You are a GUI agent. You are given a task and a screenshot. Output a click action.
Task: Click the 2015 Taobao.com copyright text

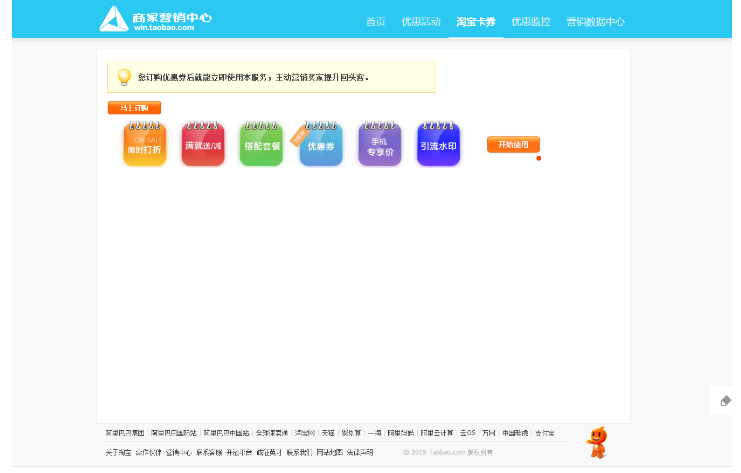pos(448,453)
